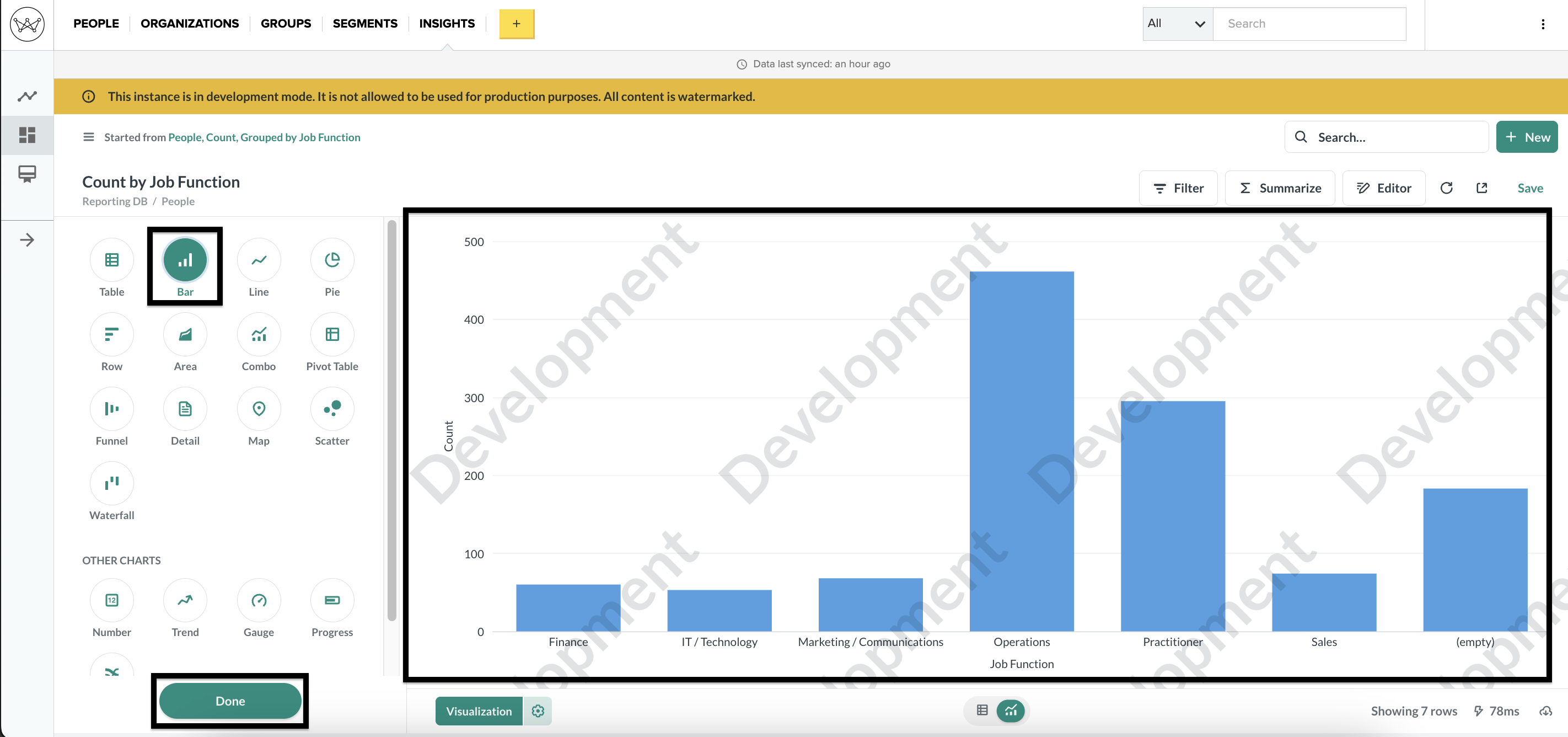Open the GROUPS tab
The height and width of the screenshot is (737, 1568).
[286, 23]
